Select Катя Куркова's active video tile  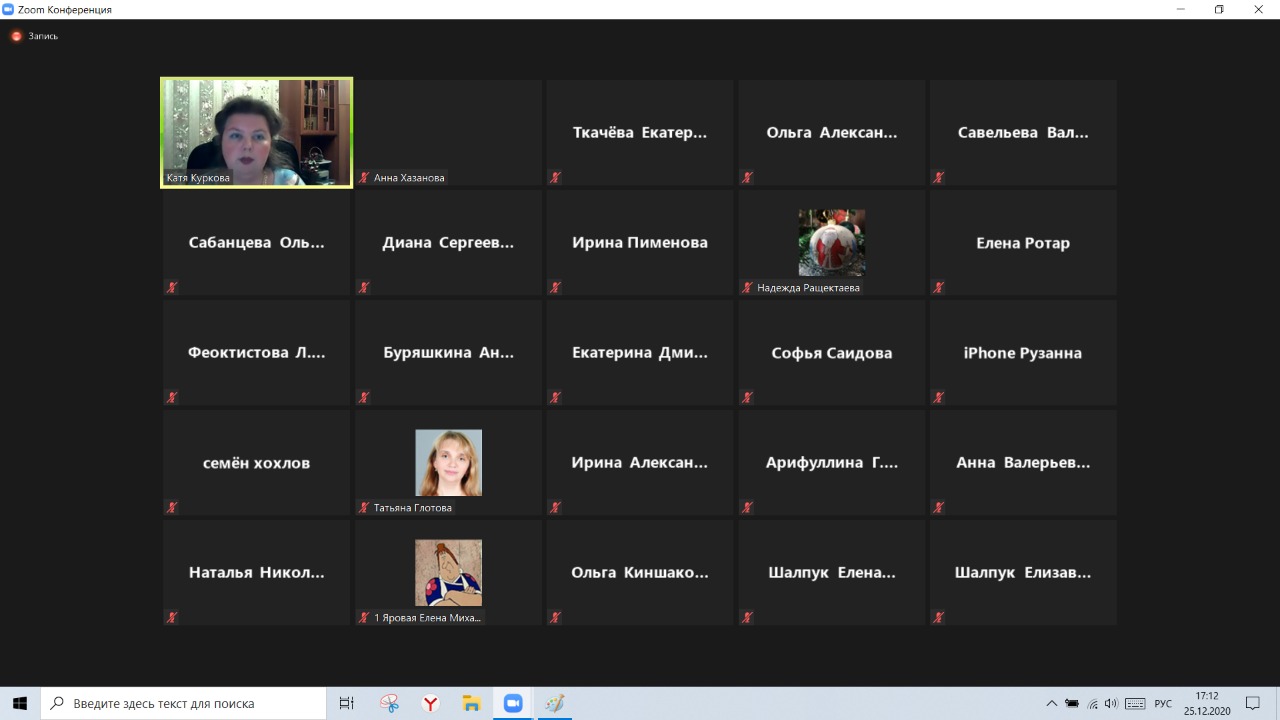point(257,132)
